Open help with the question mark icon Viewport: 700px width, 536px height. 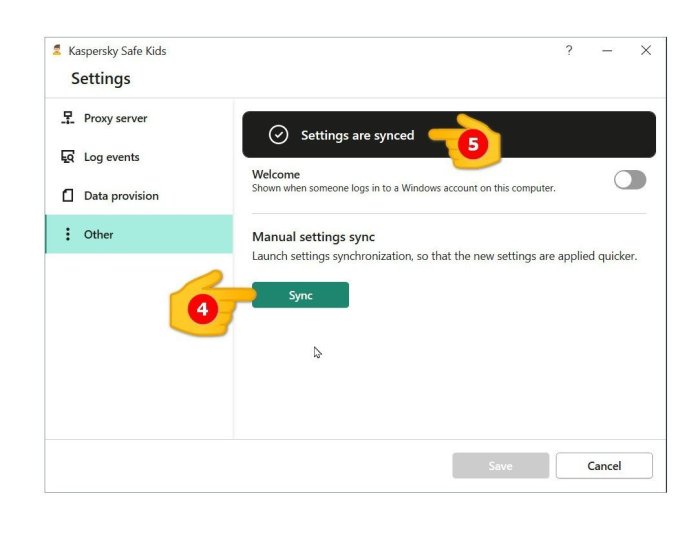click(569, 50)
